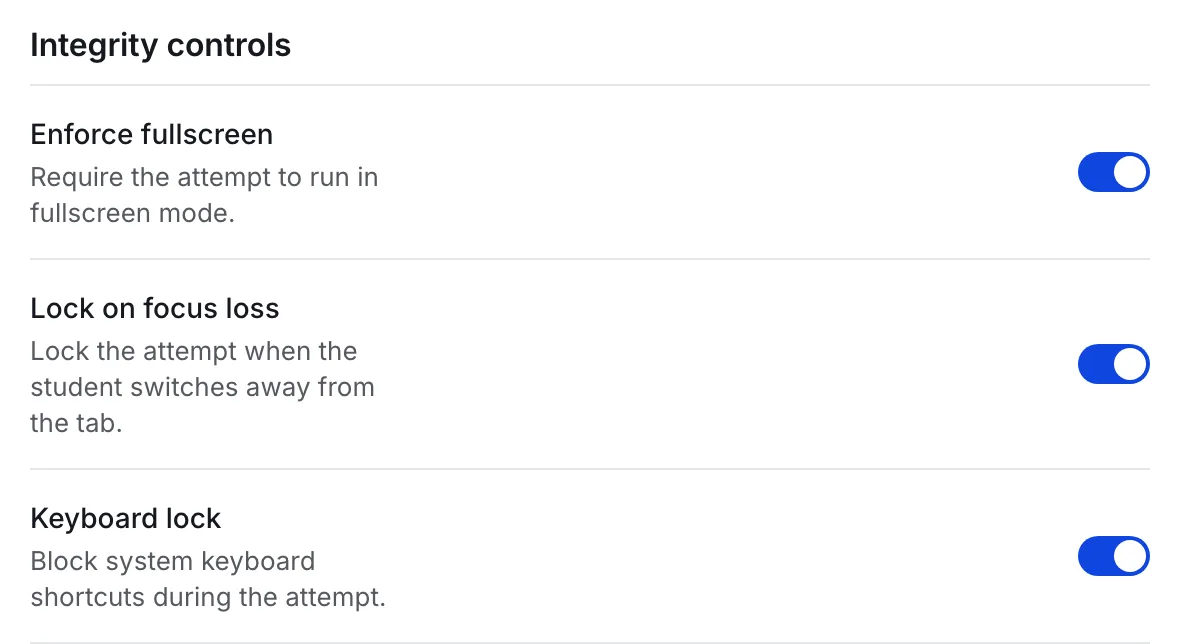Click blue track of Lock on focus loss toggle
Image resolution: width=1180 pixels, height=644 pixels.
point(1095,364)
